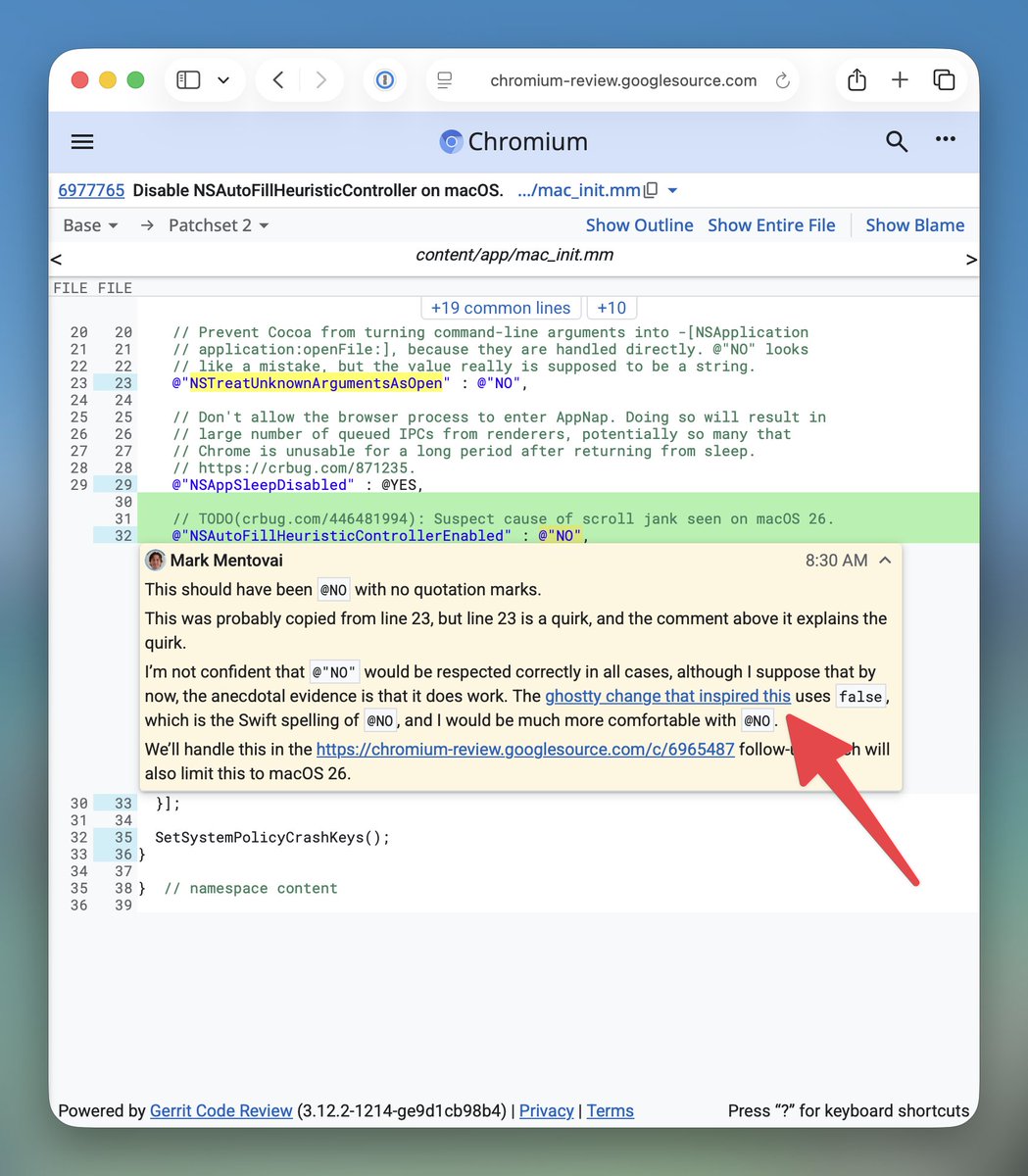Screen dimensions: 1028x1176
Task: Click the 8:30 AM comment timestamp
Action: point(836,561)
